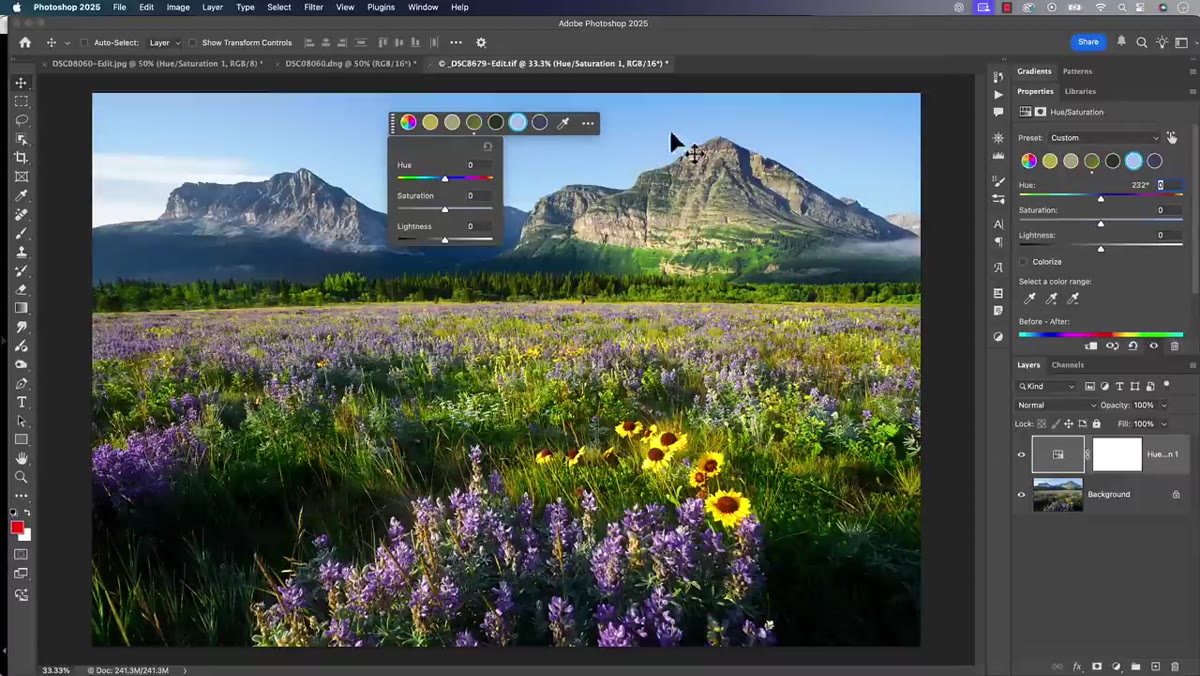Hide the Hue/Saturation 1 layer
Screen dimensions: 1200x676
pos(1021,454)
